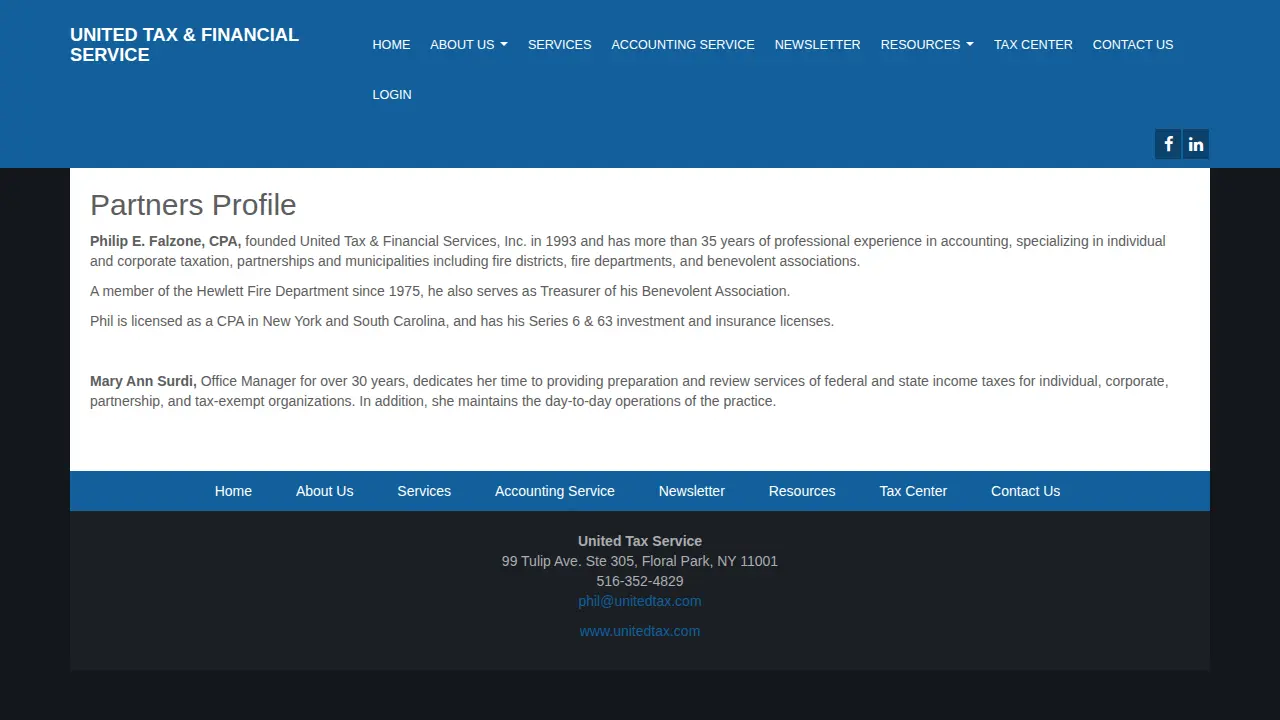Click the sentence about CPA licenses
The height and width of the screenshot is (720, 1280).
462,321
